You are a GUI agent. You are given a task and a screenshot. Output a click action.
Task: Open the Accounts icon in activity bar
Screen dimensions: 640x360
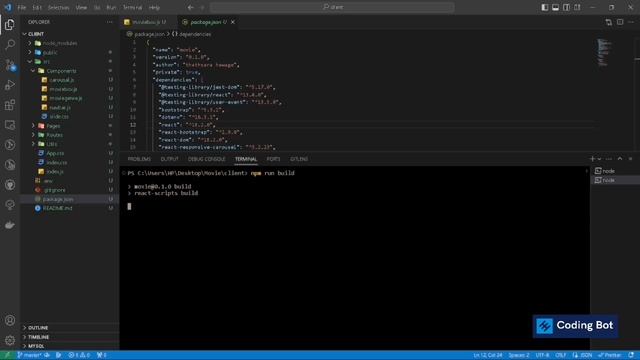(x=10, y=320)
